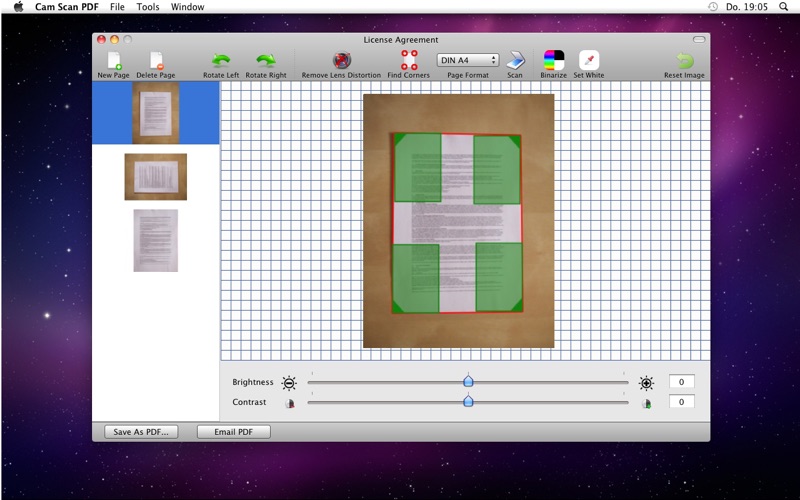Select the third page thumbnail

pos(156,240)
